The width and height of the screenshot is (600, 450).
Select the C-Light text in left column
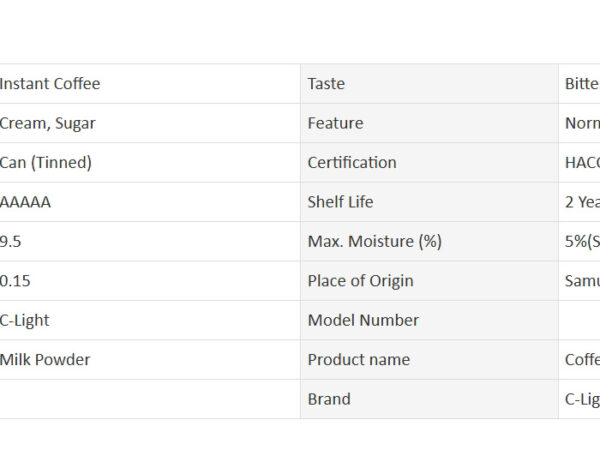pos(24,320)
